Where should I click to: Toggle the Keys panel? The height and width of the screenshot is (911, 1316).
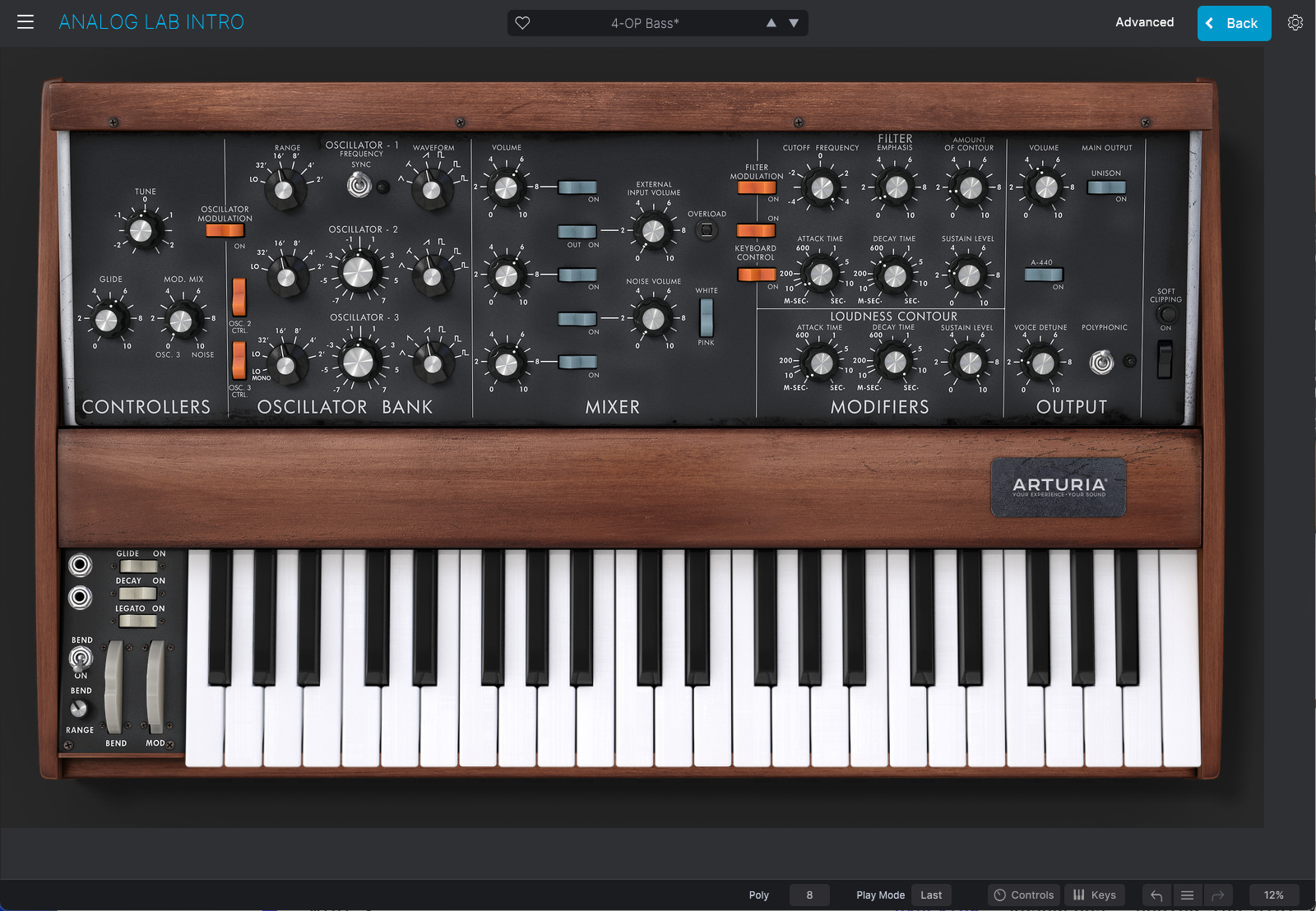(1095, 895)
